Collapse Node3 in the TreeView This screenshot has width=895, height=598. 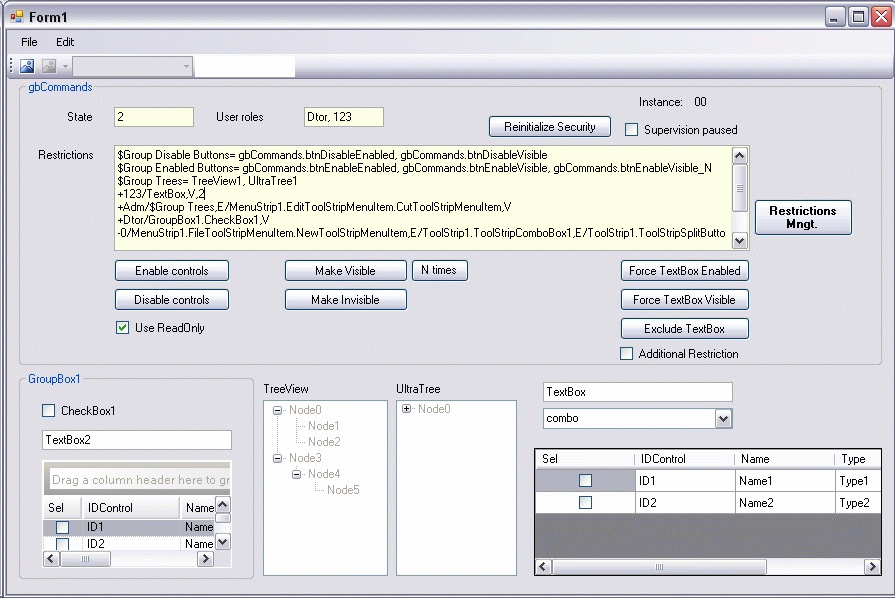tap(277, 458)
